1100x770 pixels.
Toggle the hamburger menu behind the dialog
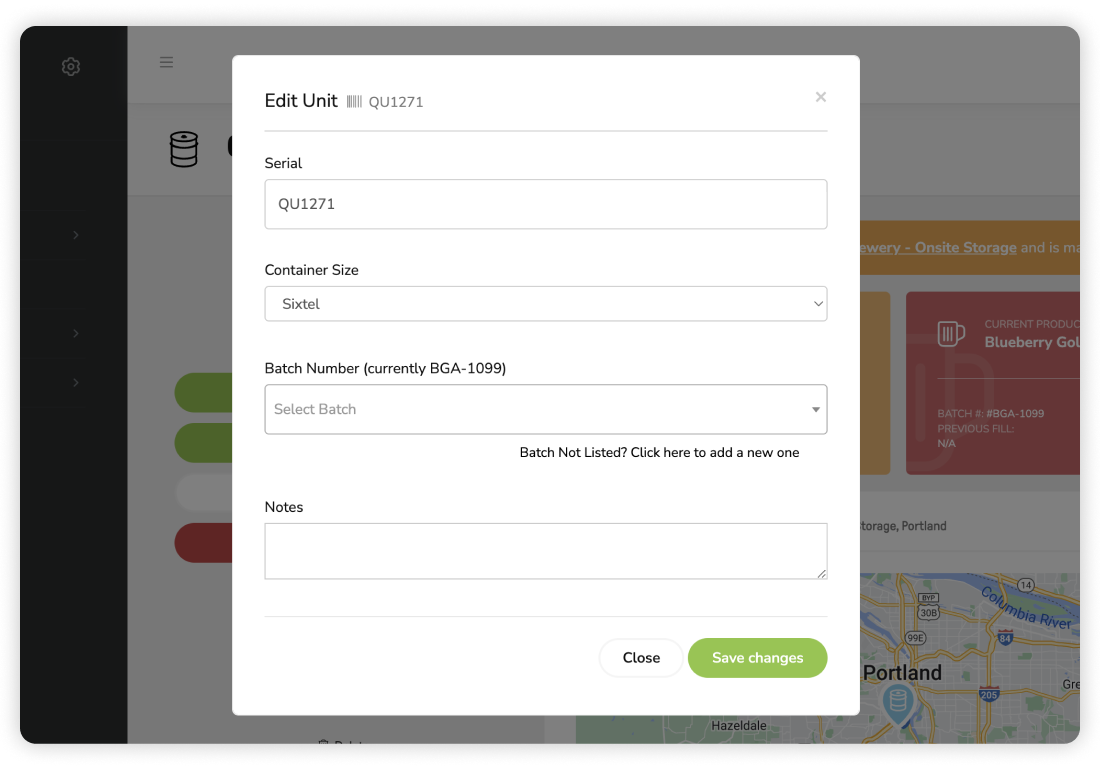[x=166, y=62]
